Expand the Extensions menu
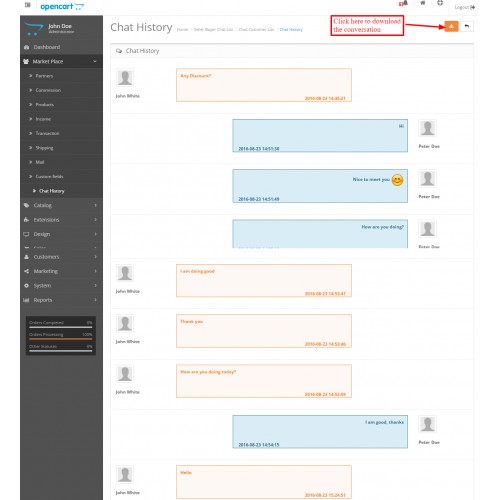This screenshot has height=500, width=500. pos(61,220)
